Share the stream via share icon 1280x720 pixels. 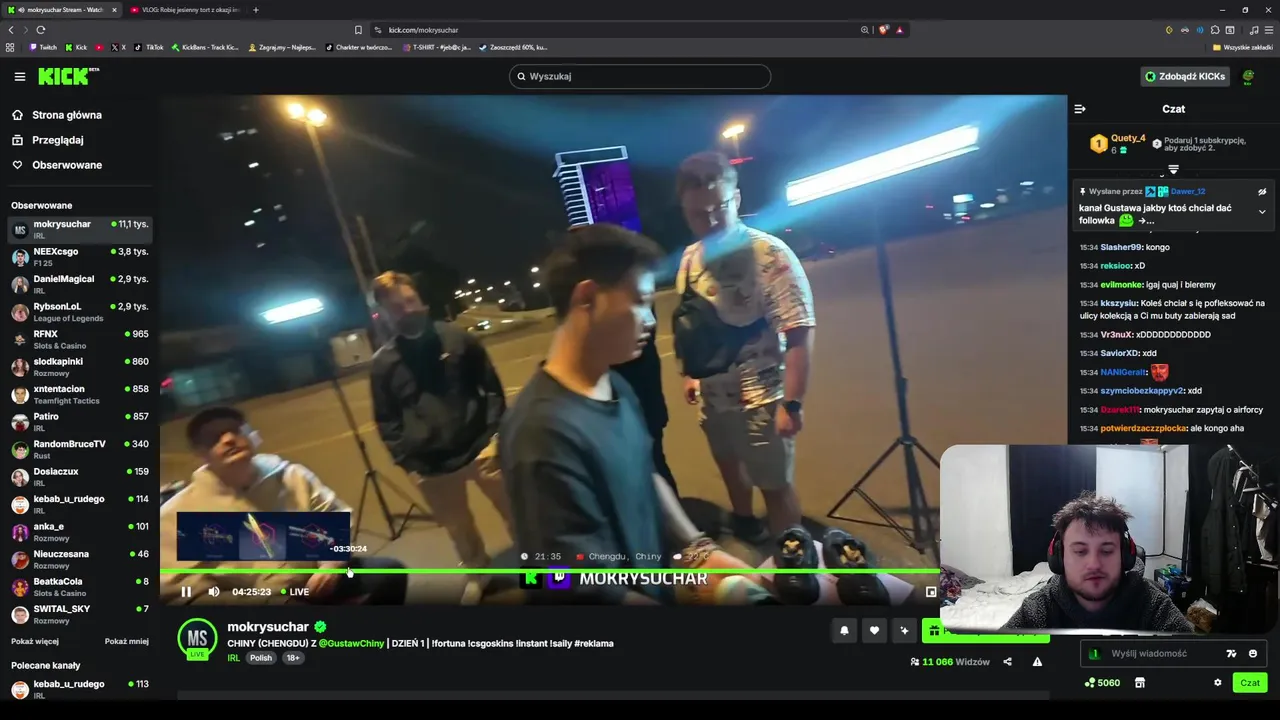point(1007,662)
